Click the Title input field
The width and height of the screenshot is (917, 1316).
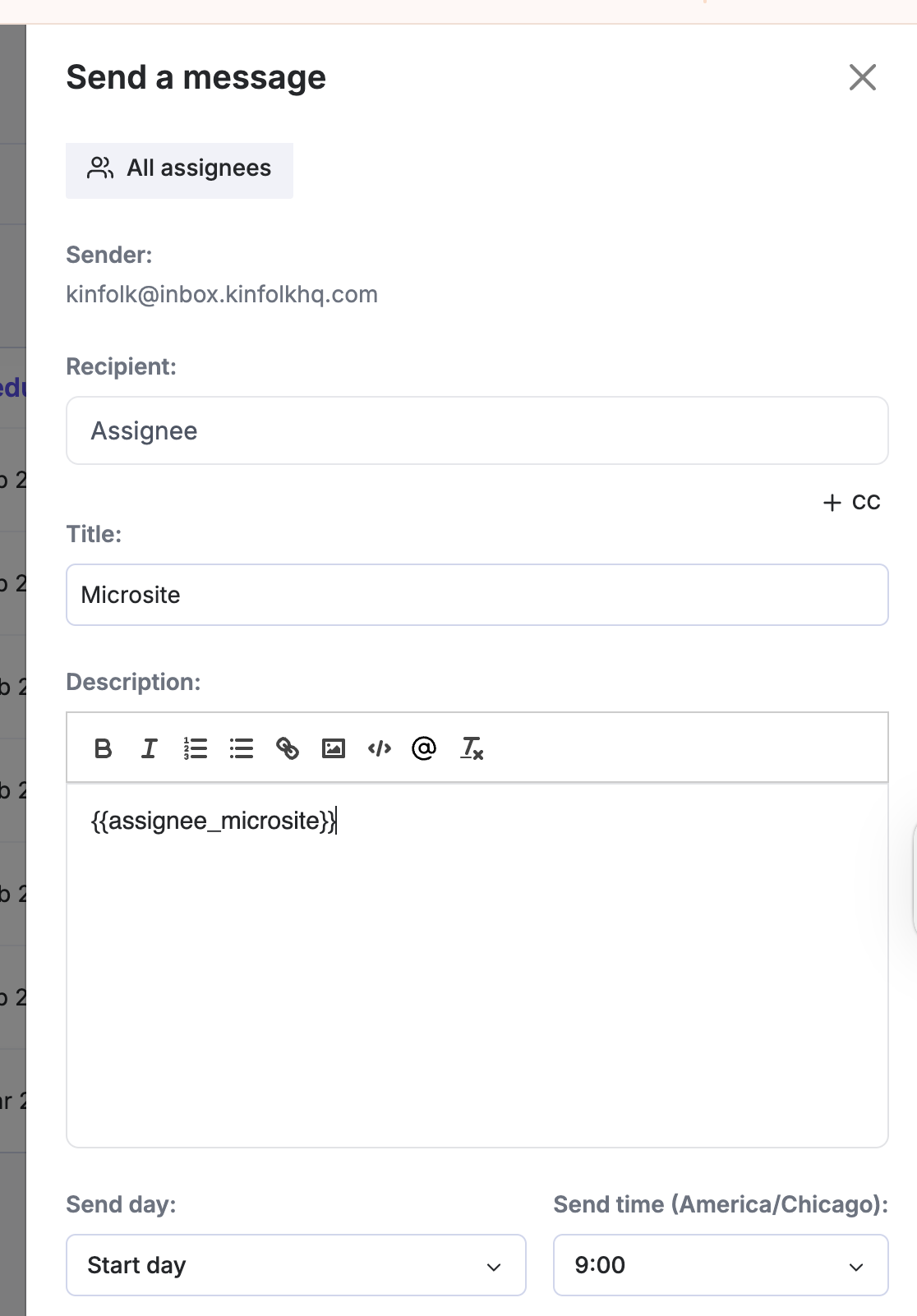[477, 595]
